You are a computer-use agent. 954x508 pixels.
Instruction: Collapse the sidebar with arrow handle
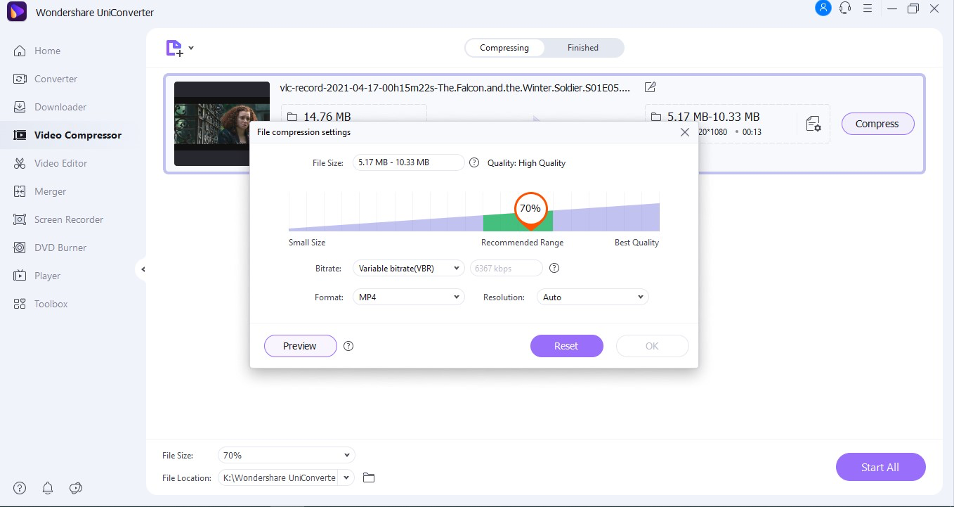pos(142,269)
